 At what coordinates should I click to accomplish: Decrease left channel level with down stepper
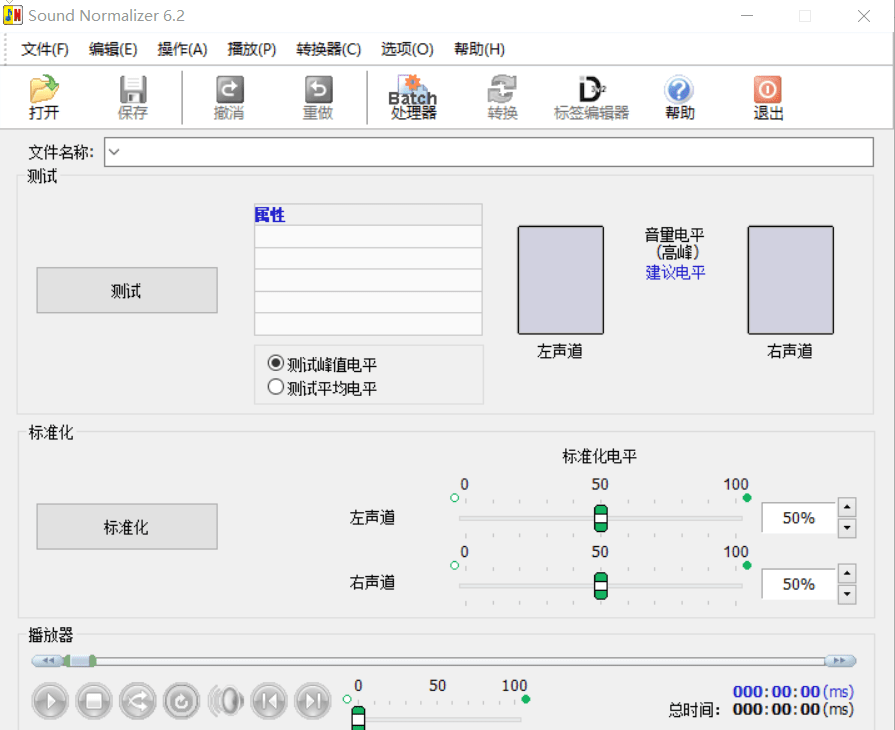(x=848, y=528)
